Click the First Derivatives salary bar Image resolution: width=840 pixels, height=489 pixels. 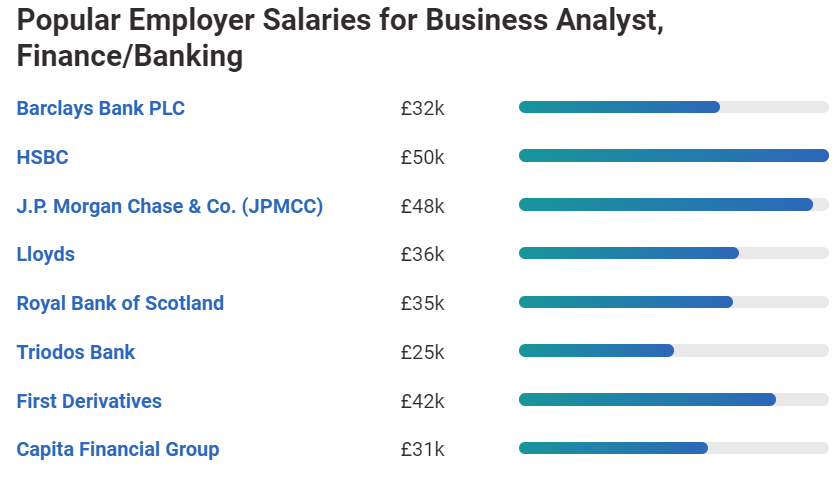673,399
